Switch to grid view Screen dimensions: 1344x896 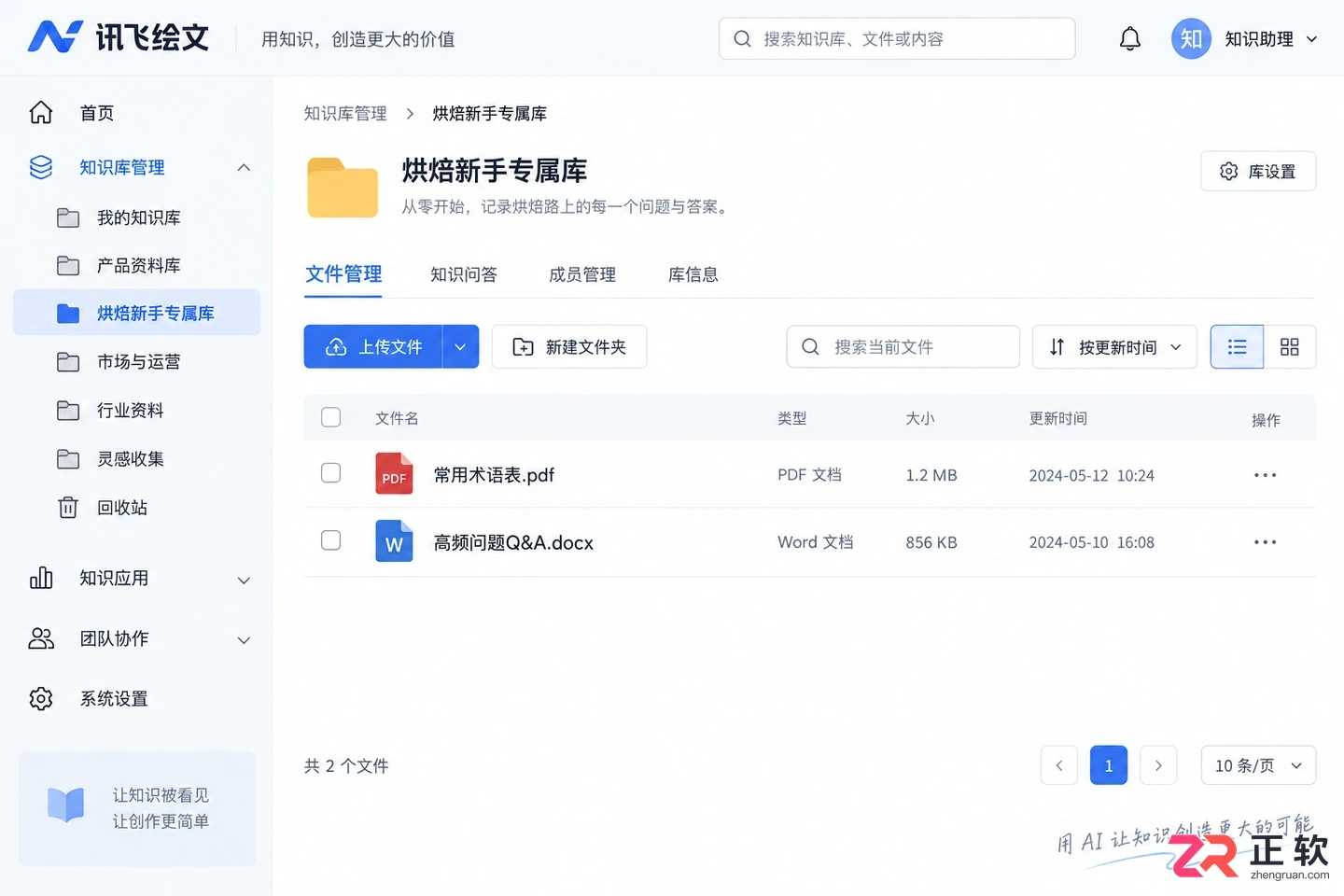(1290, 346)
